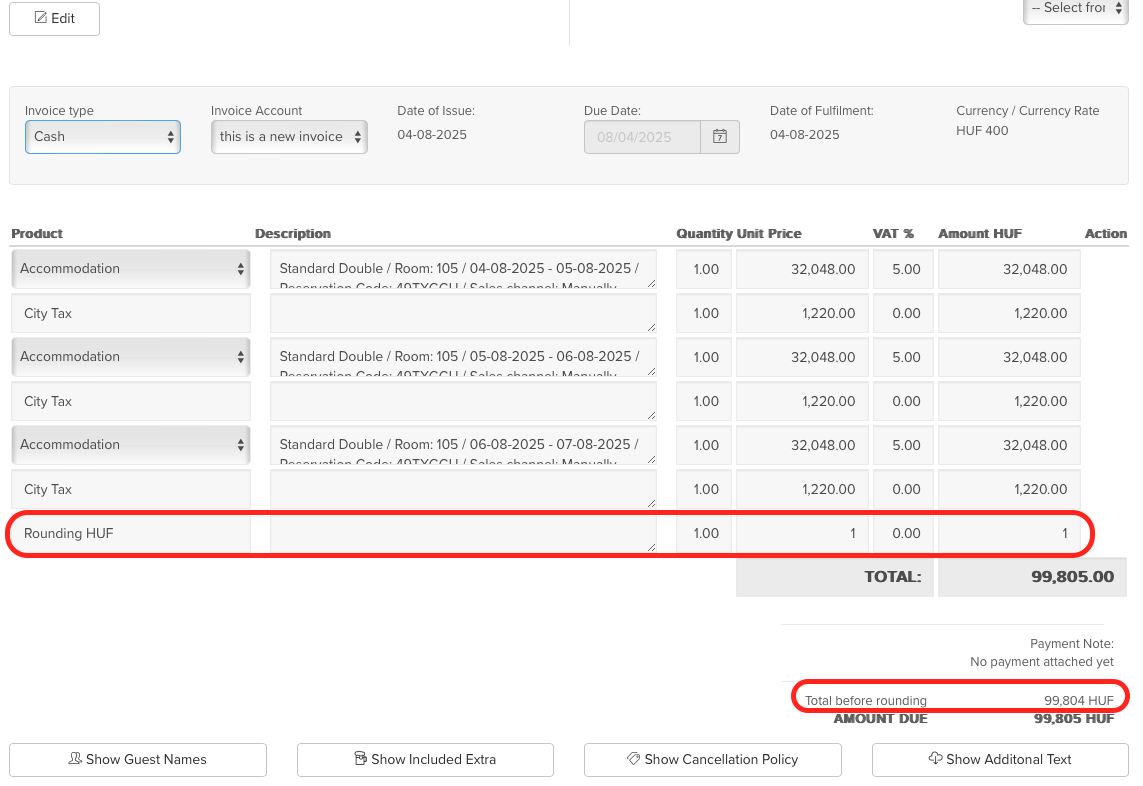Open the Invoice type dropdown showing Cash
Screen dimensions: 1143x786
coord(102,137)
